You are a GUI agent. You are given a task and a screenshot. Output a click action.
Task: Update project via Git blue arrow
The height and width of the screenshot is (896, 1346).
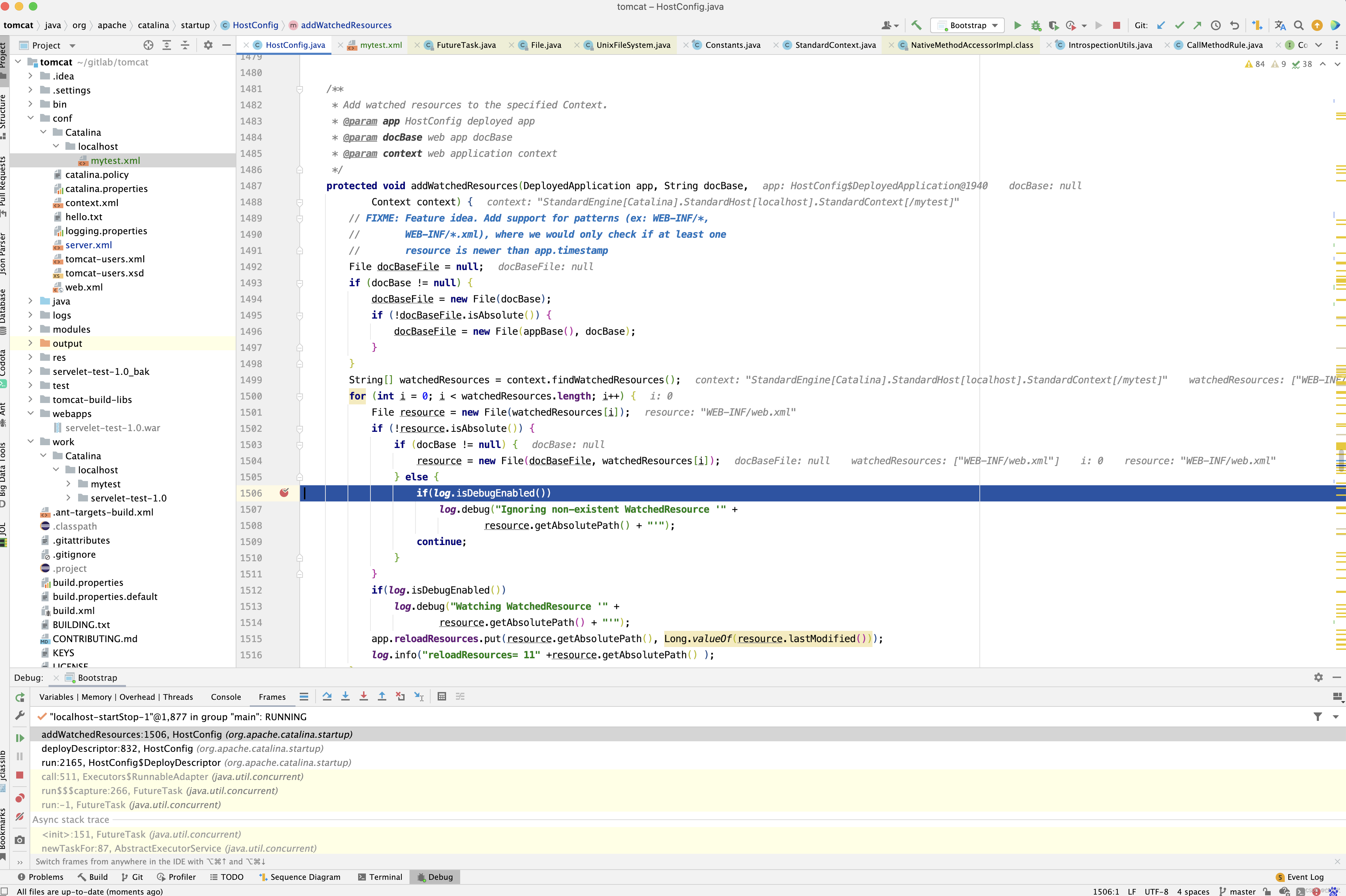1161,25
